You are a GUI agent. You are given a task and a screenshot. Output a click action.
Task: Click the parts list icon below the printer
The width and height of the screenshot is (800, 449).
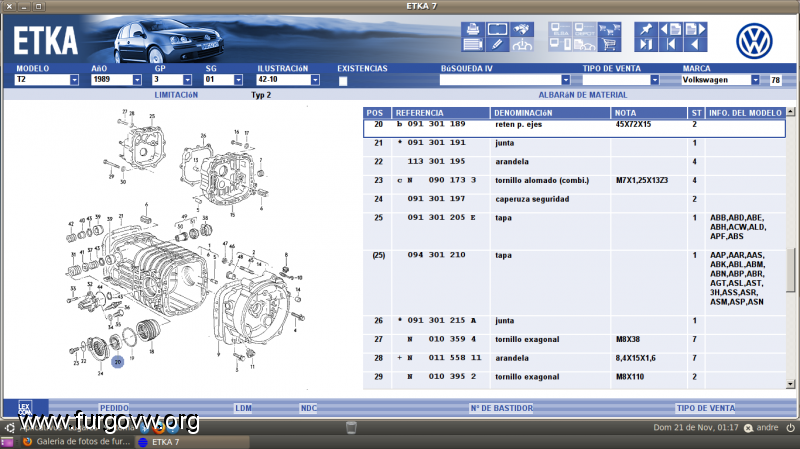pos(472,44)
